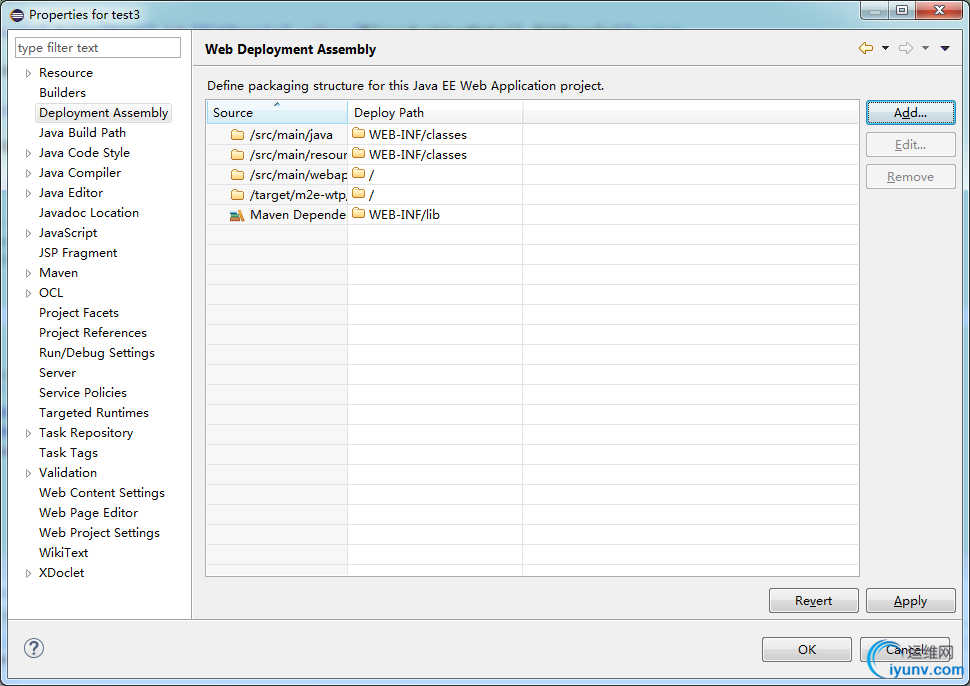Click the Apply button
The height and width of the screenshot is (686, 970).
pos(911,601)
